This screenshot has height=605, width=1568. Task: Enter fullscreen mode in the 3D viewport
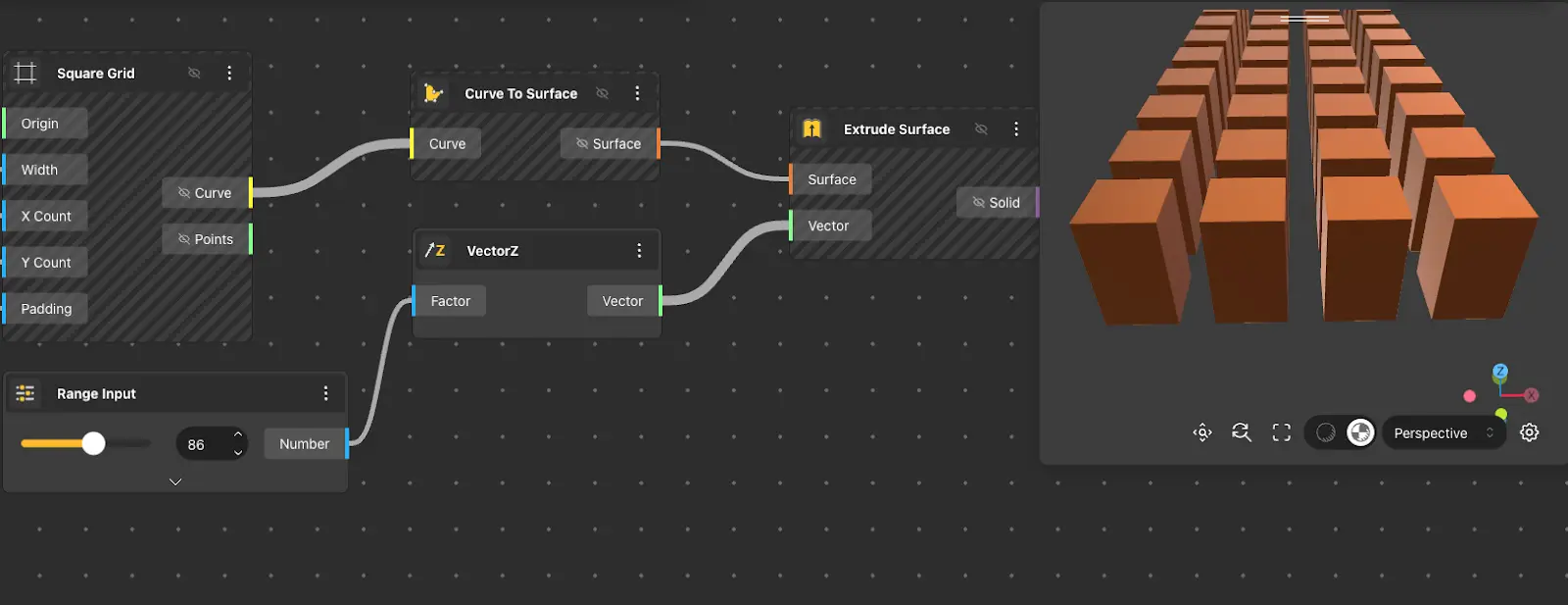[x=1282, y=432]
